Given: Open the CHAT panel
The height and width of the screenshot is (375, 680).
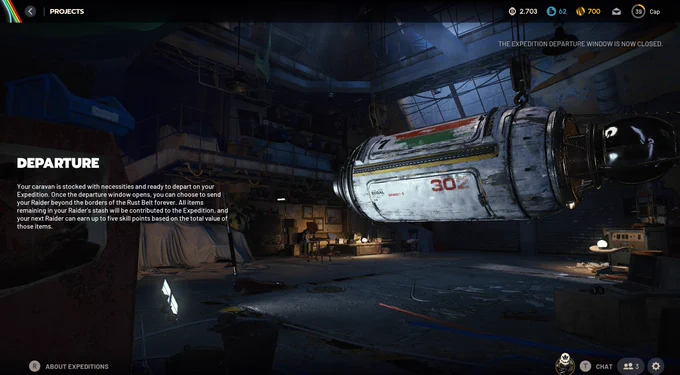Looking at the screenshot, I should tap(604, 367).
